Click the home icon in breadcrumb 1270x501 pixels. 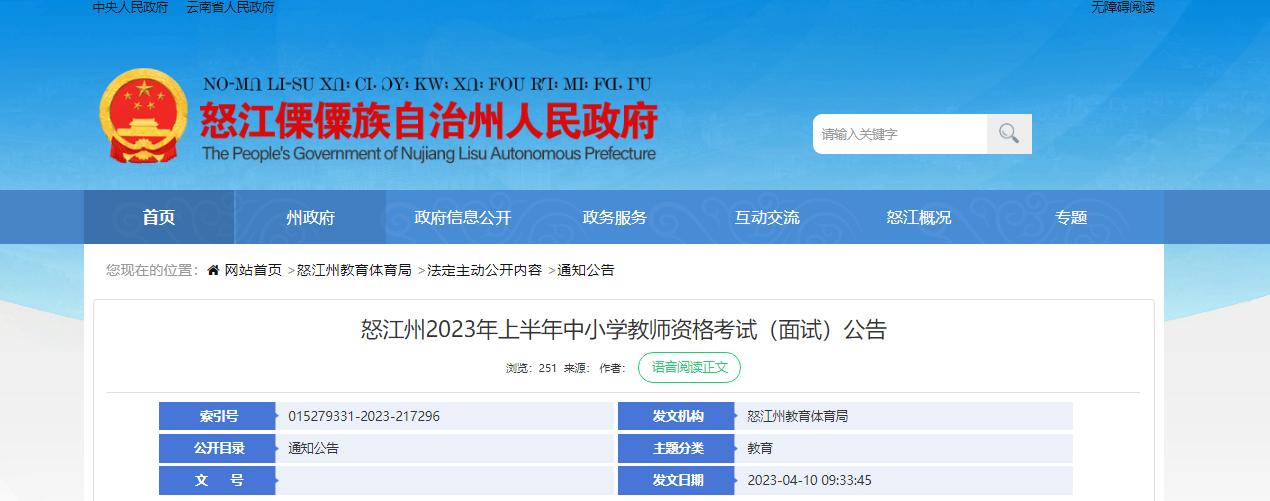tap(213, 271)
